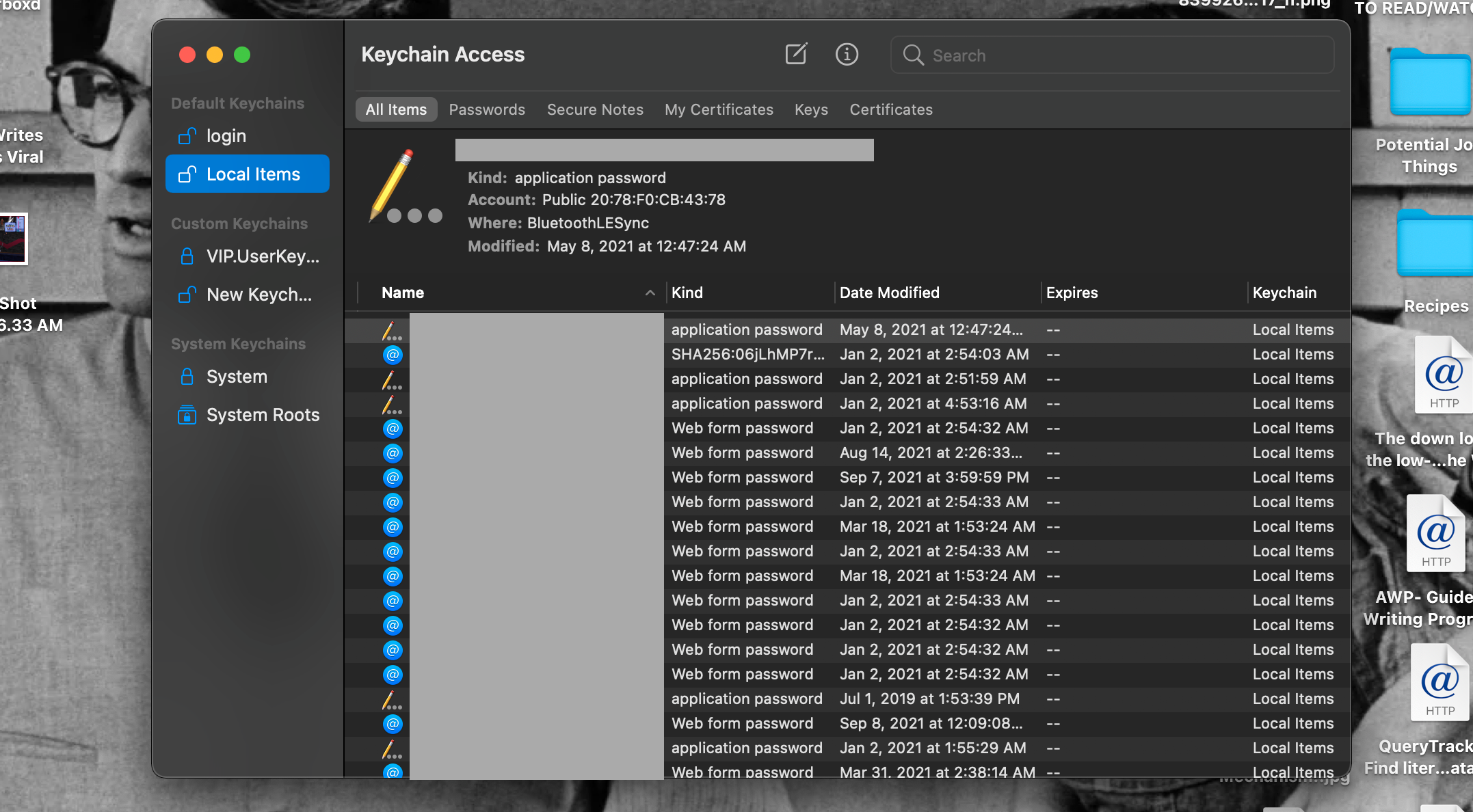1473x812 pixels.
Task: Click the VIP.UserKey locked padlock icon
Action: [x=187, y=256]
